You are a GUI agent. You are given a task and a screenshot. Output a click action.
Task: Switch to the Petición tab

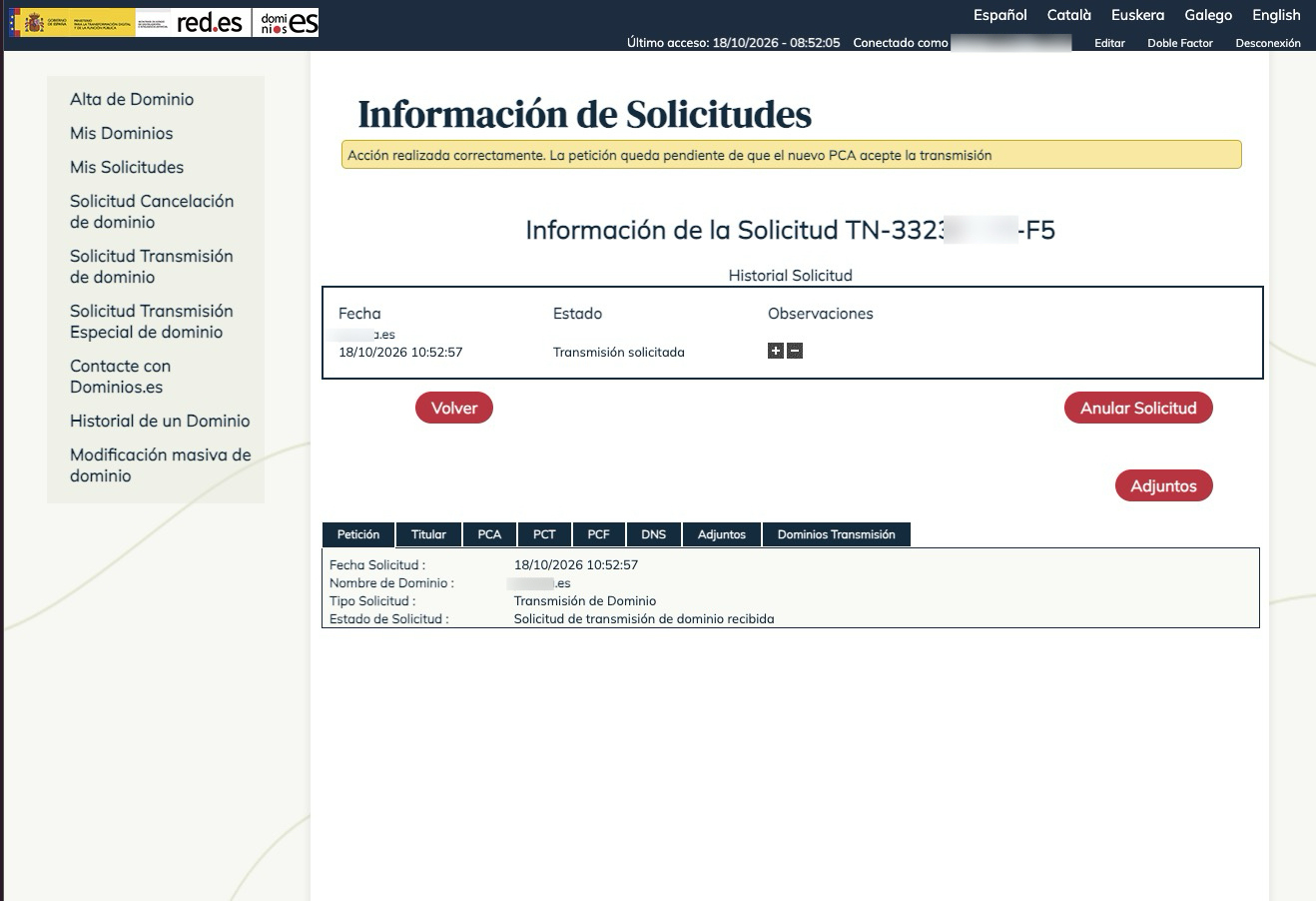pyautogui.click(x=358, y=534)
